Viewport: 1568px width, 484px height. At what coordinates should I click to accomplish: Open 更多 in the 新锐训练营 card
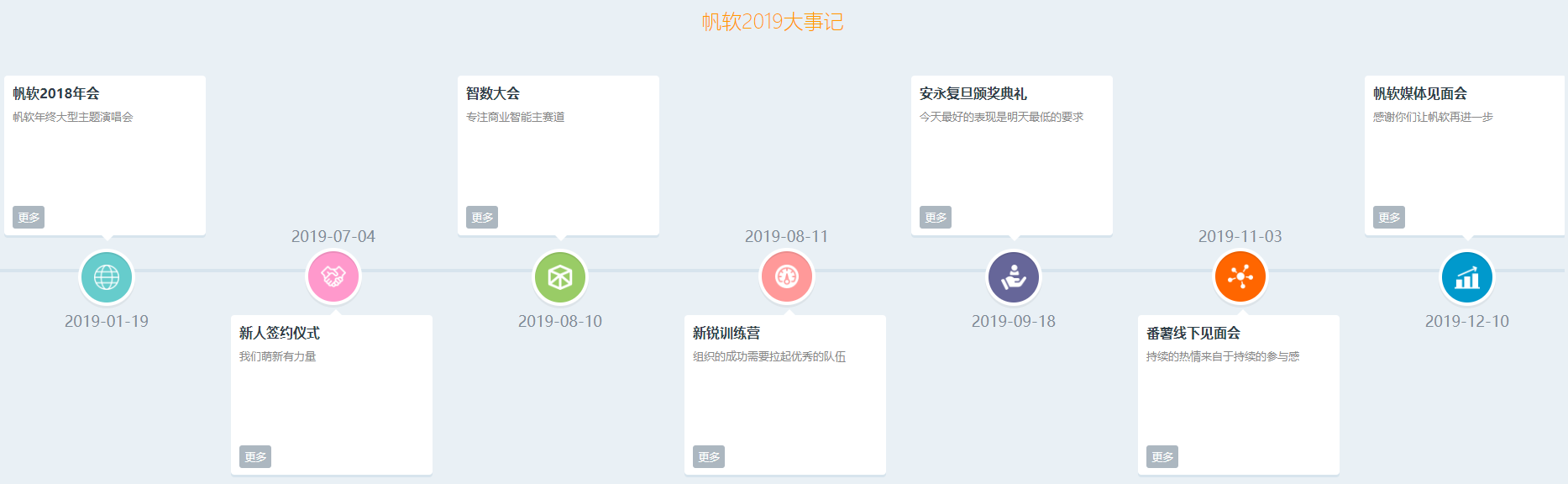[709, 457]
